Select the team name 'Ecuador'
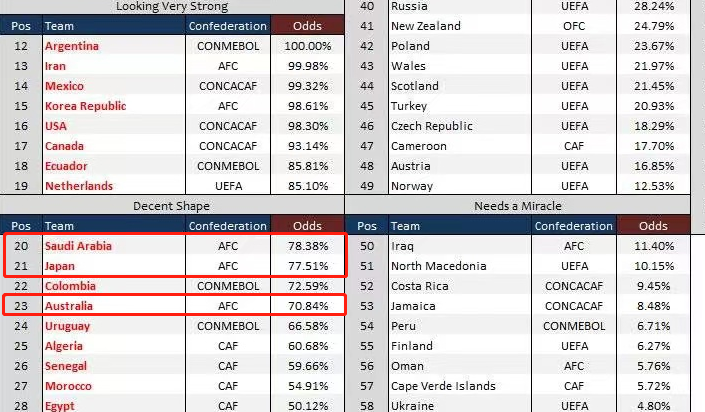 click(66, 166)
